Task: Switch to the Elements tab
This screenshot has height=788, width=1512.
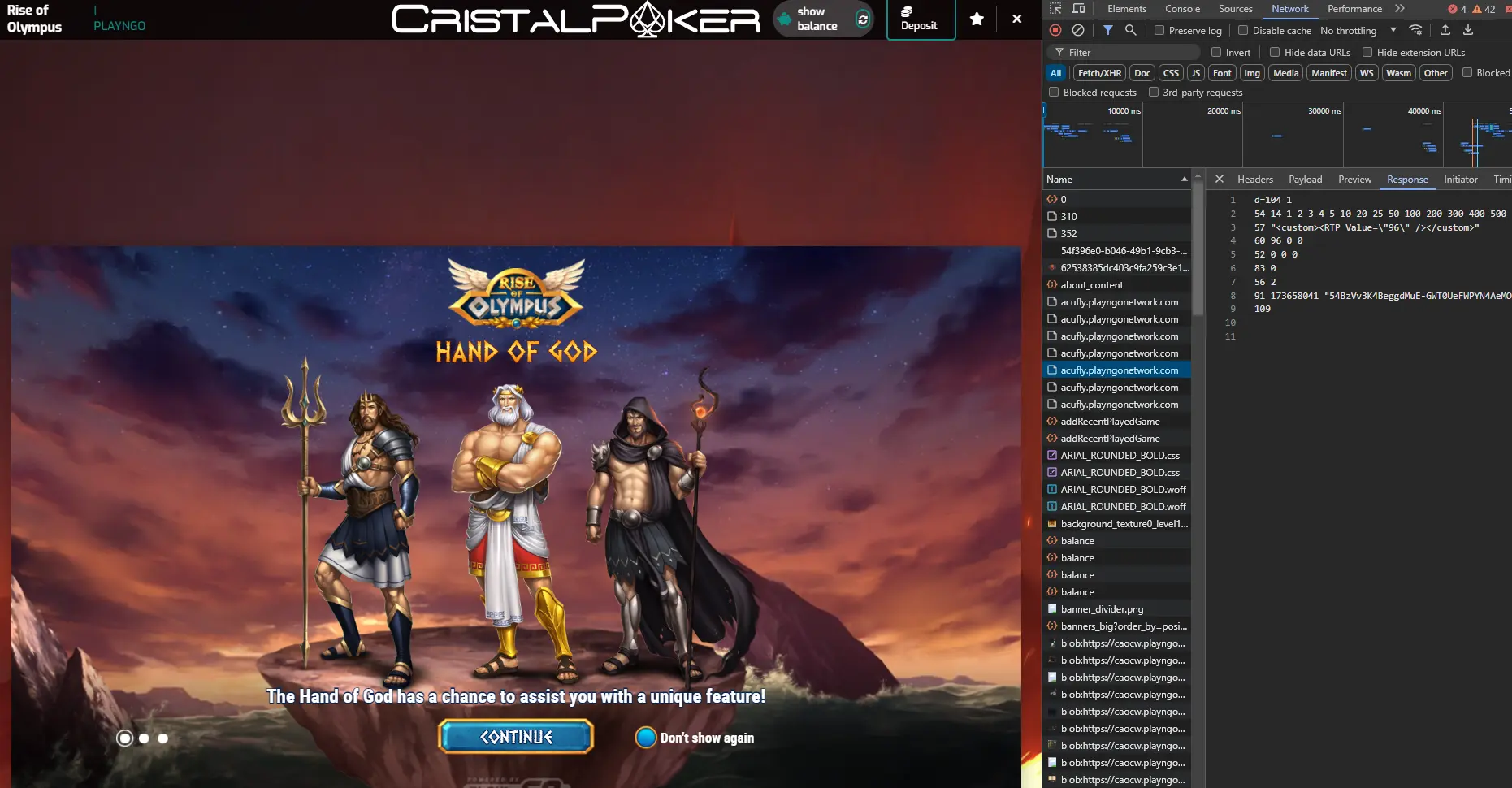Action: click(1126, 9)
